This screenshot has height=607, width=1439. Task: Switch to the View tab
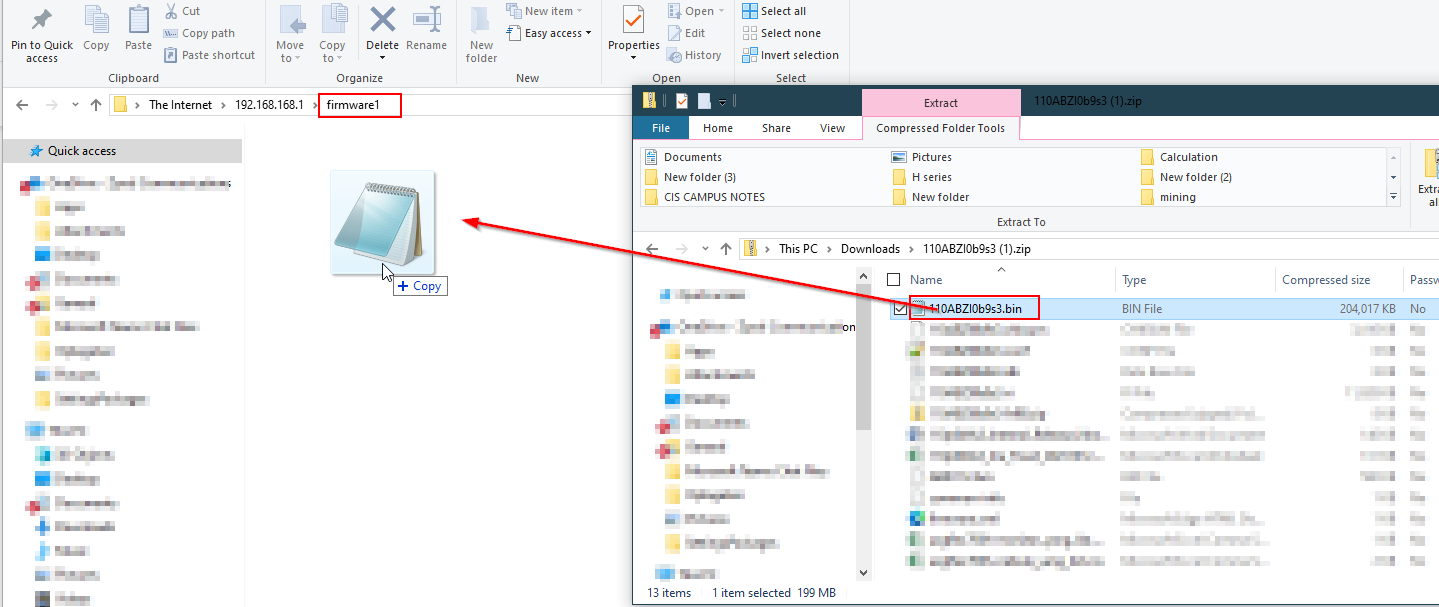(832, 128)
